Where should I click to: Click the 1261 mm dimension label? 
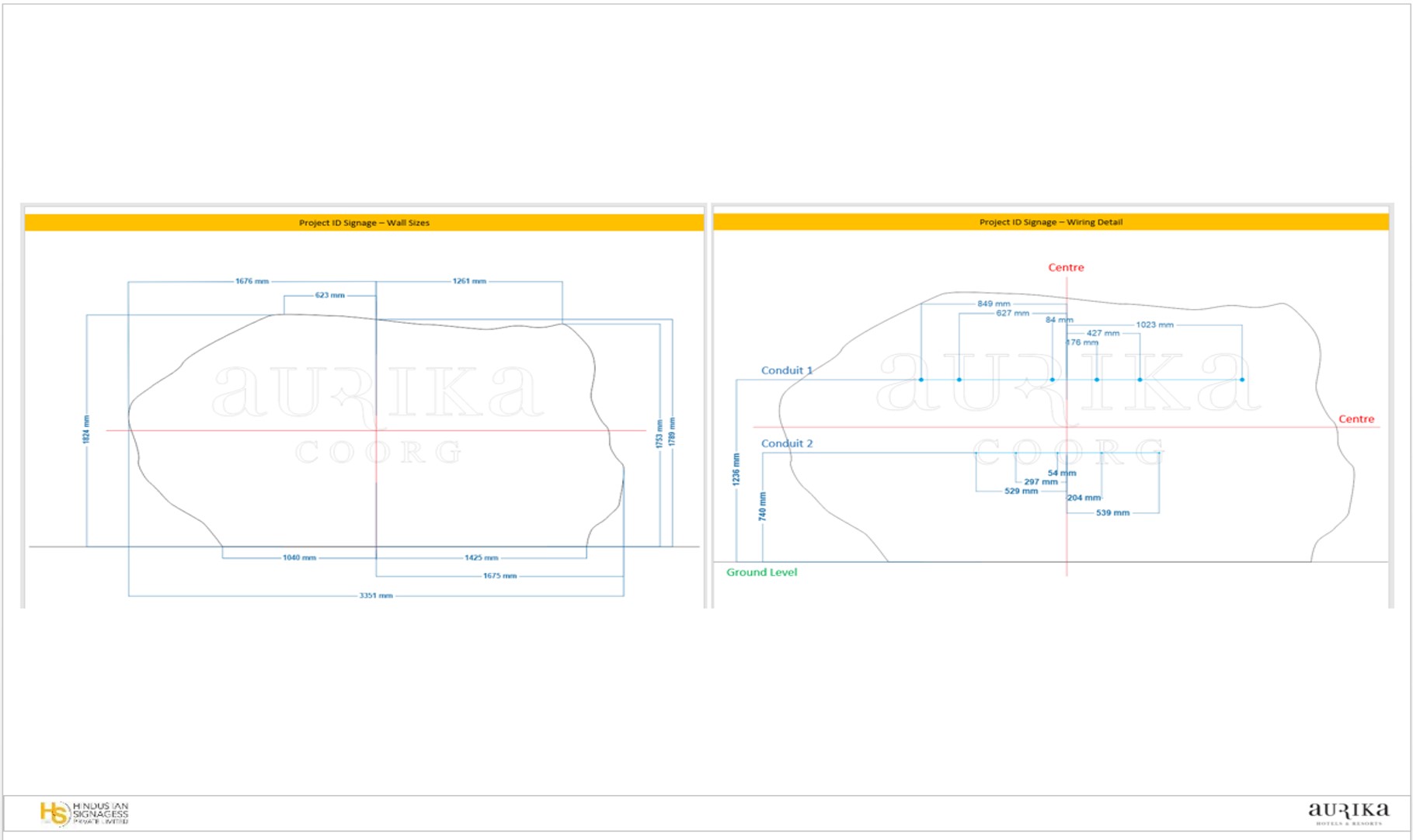469,281
